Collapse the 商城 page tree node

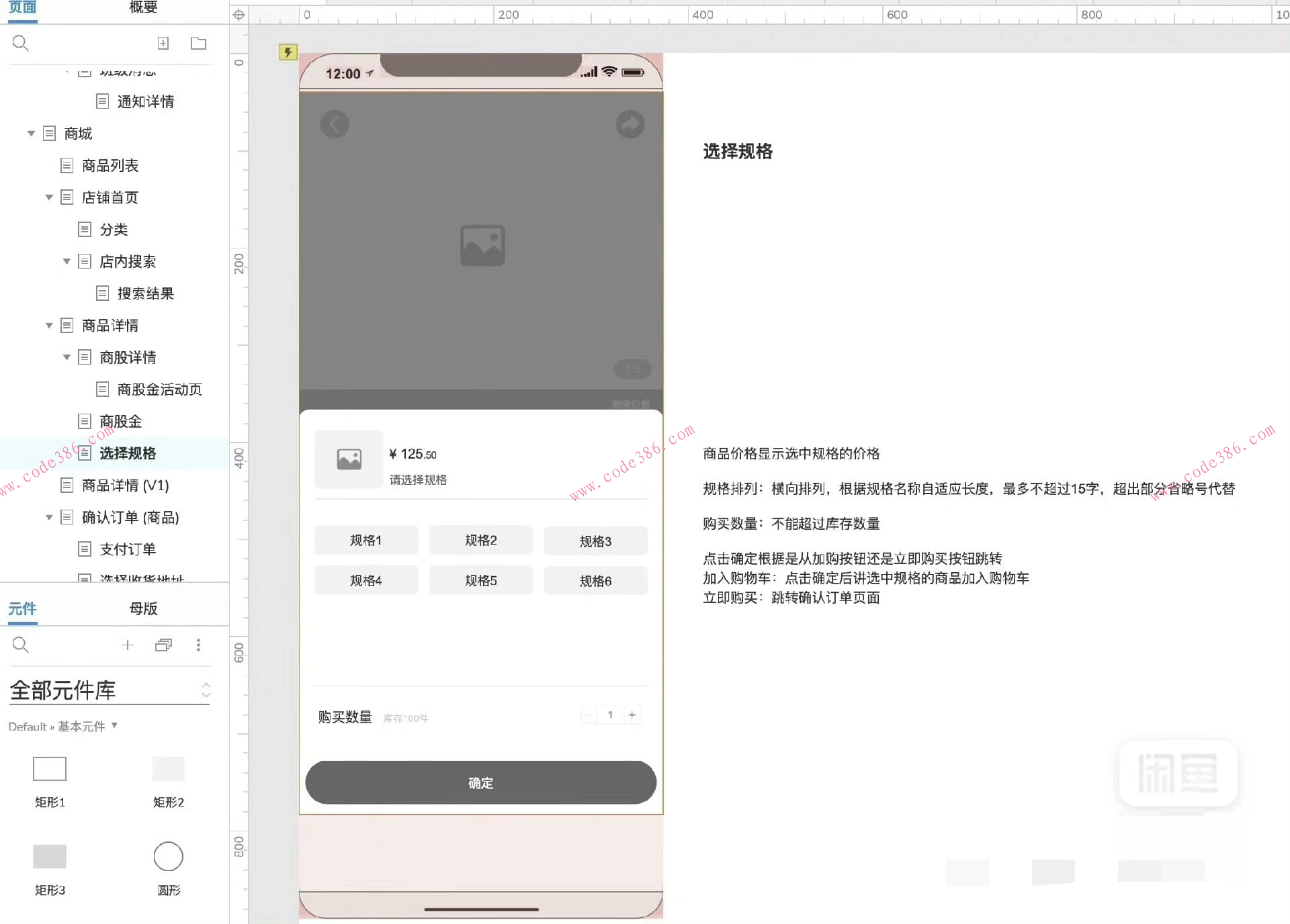click(x=31, y=133)
